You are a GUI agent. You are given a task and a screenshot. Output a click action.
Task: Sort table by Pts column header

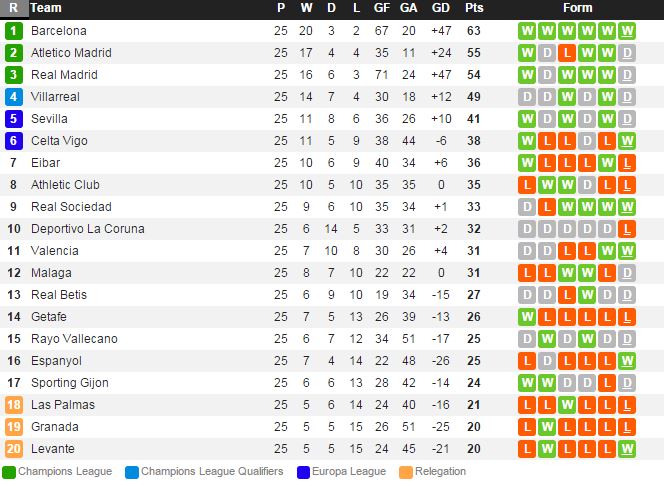click(x=474, y=8)
